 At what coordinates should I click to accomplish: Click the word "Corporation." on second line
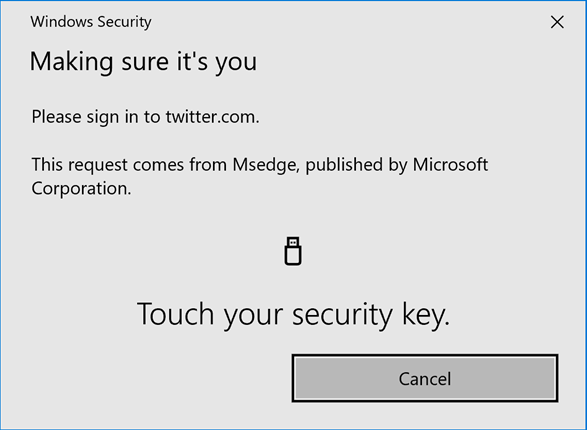point(81,188)
